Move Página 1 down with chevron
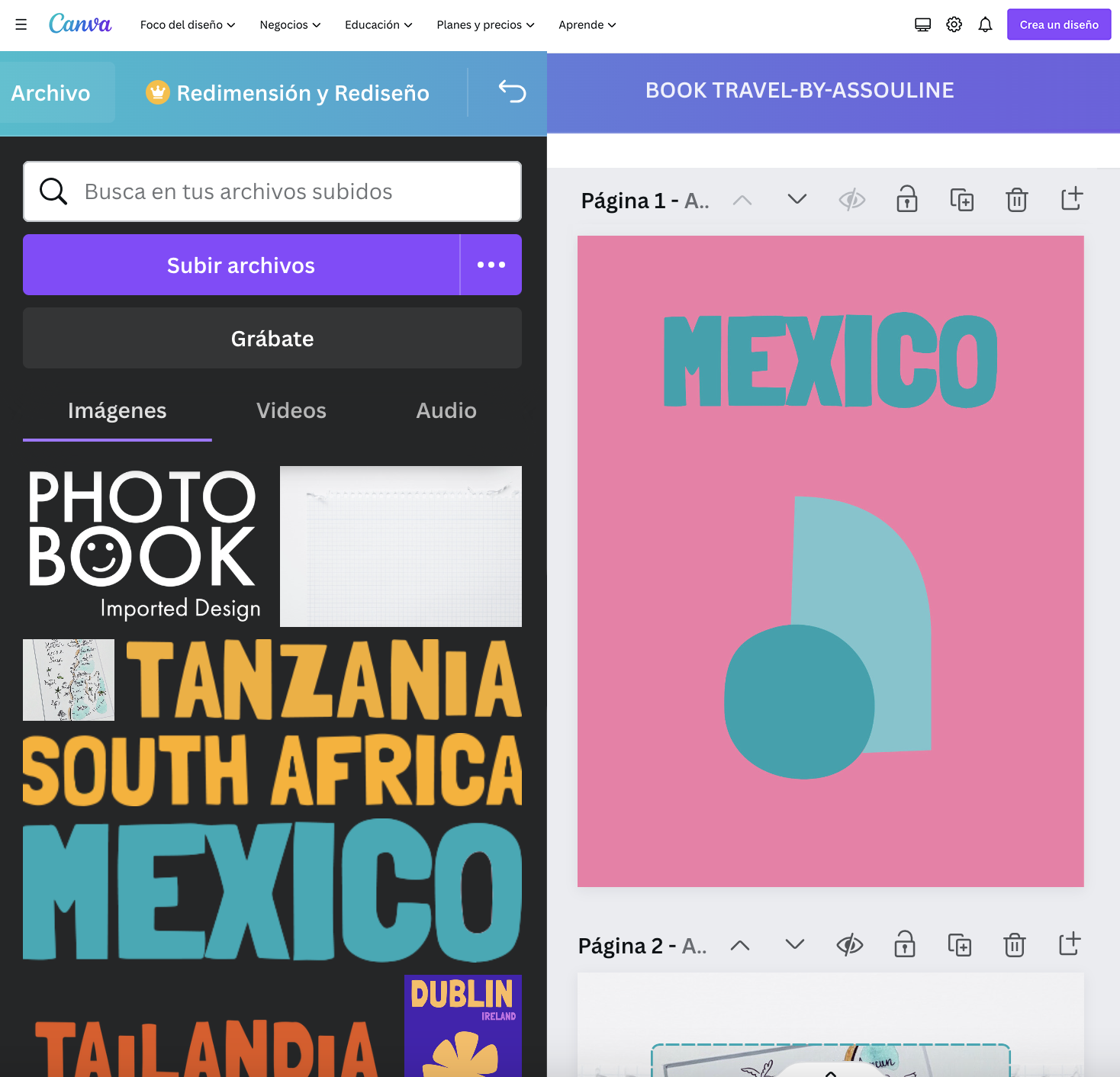Image resolution: width=1120 pixels, height=1077 pixels. [x=797, y=200]
